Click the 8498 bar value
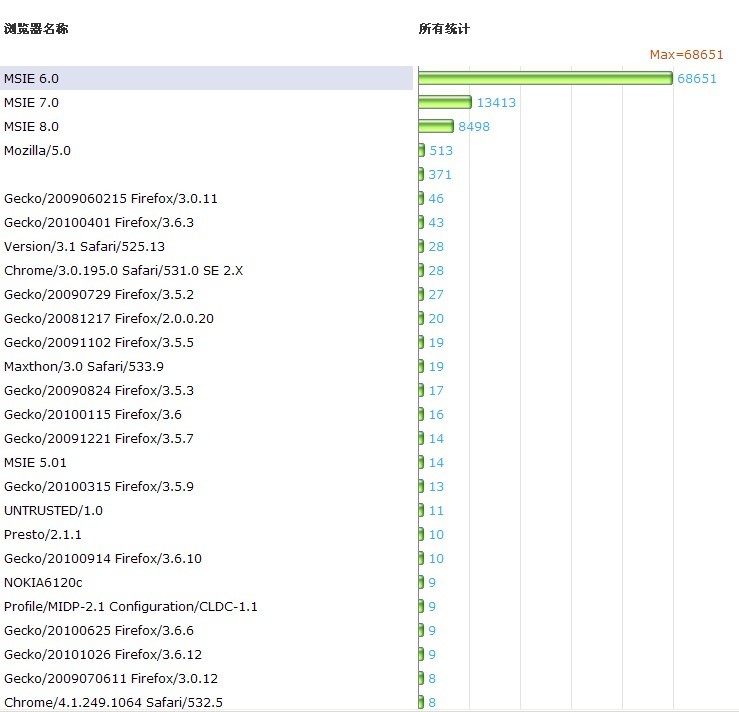Viewport: 739px width, 712px height. point(474,127)
